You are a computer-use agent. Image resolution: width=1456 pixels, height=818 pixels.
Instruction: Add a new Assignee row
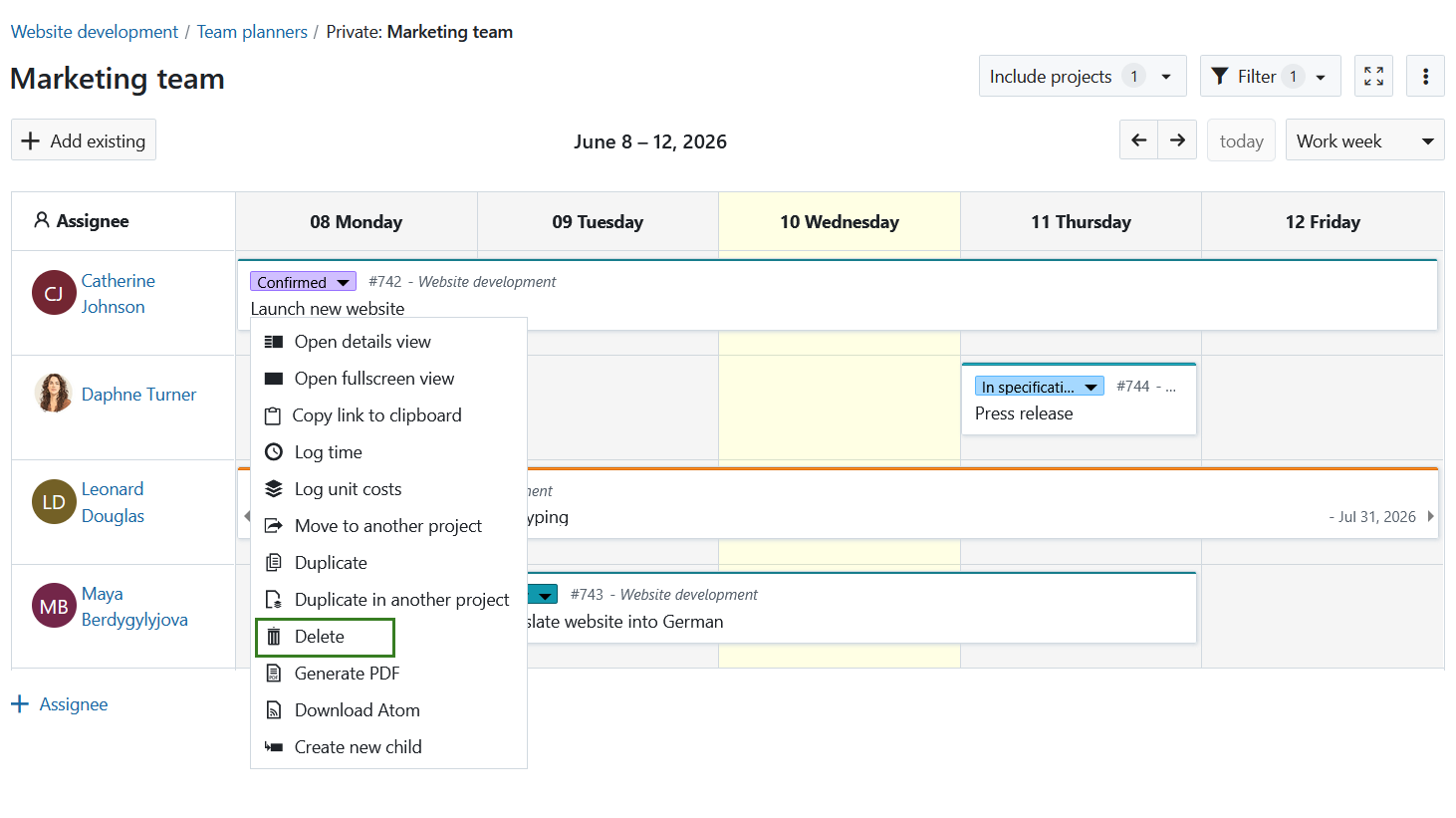(60, 704)
